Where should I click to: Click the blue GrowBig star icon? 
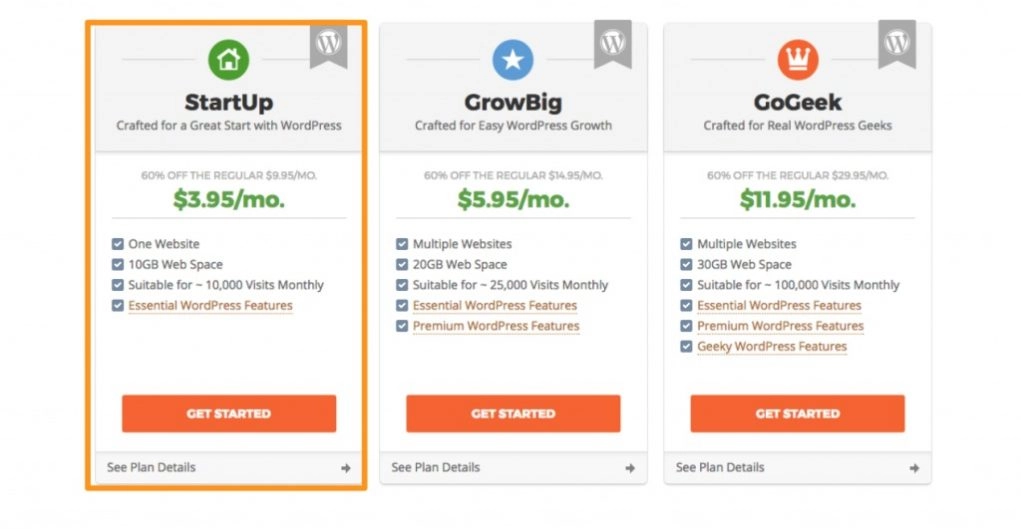(513, 60)
